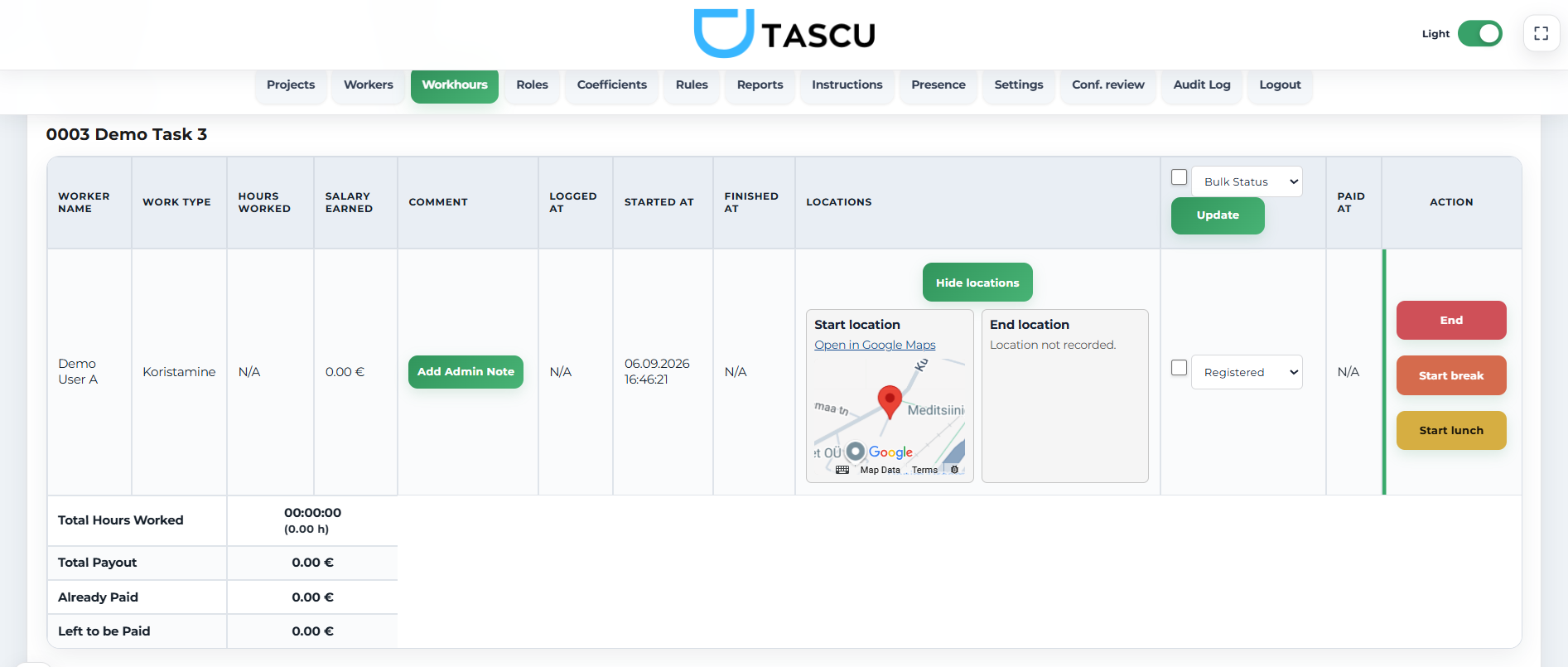Click the green Update button
Image resolution: width=1568 pixels, height=667 pixels.
click(x=1218, y=215)
